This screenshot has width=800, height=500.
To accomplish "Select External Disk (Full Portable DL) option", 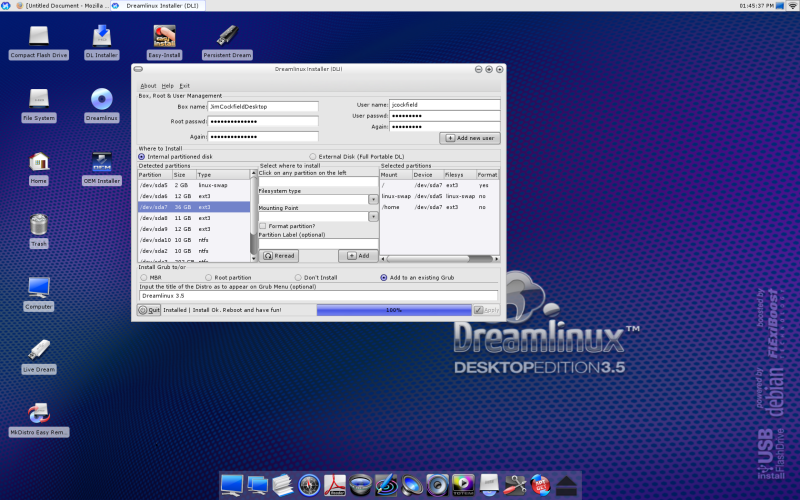I will click(313, 157).
